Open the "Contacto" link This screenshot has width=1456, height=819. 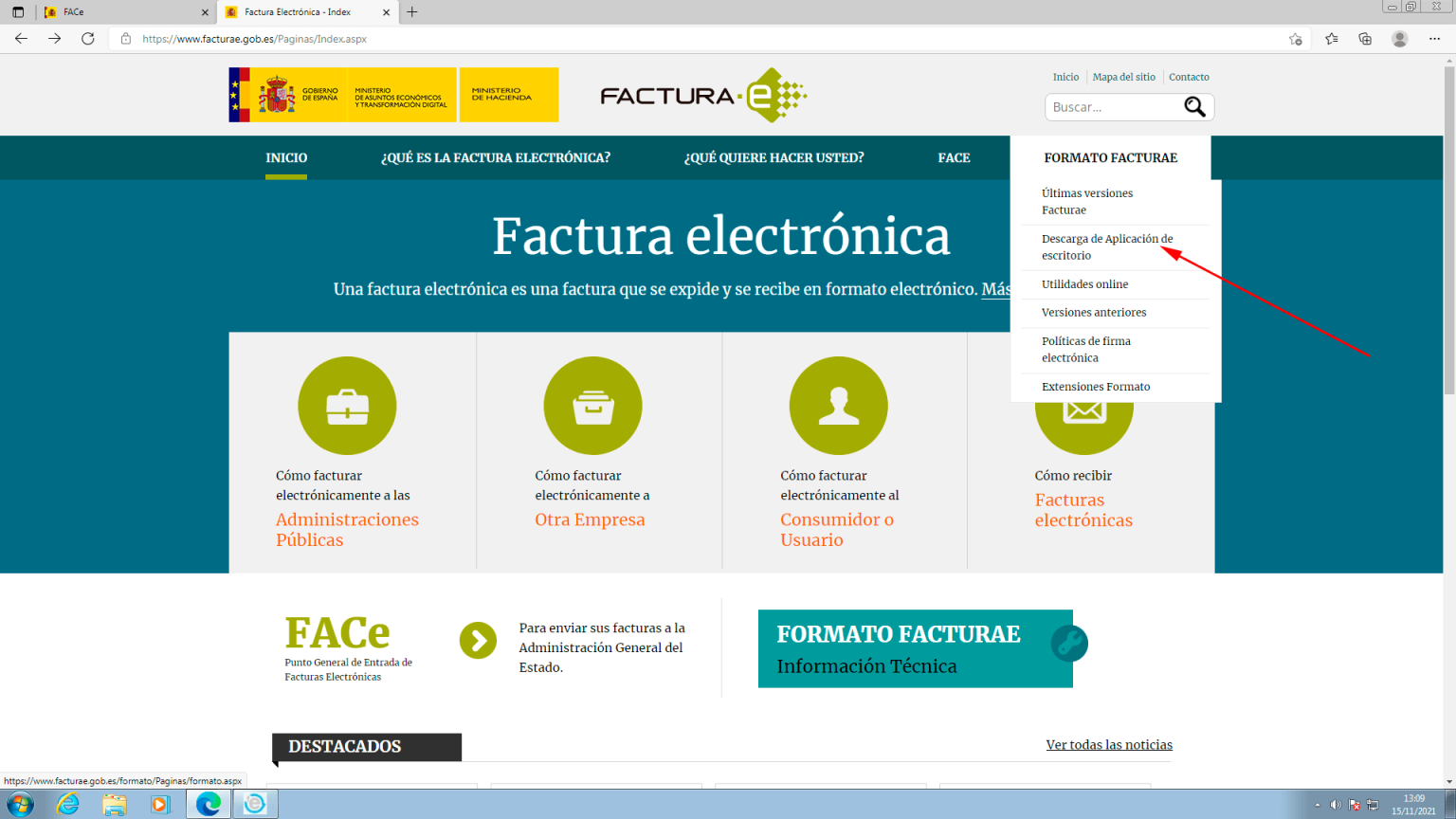[1188, 77]
